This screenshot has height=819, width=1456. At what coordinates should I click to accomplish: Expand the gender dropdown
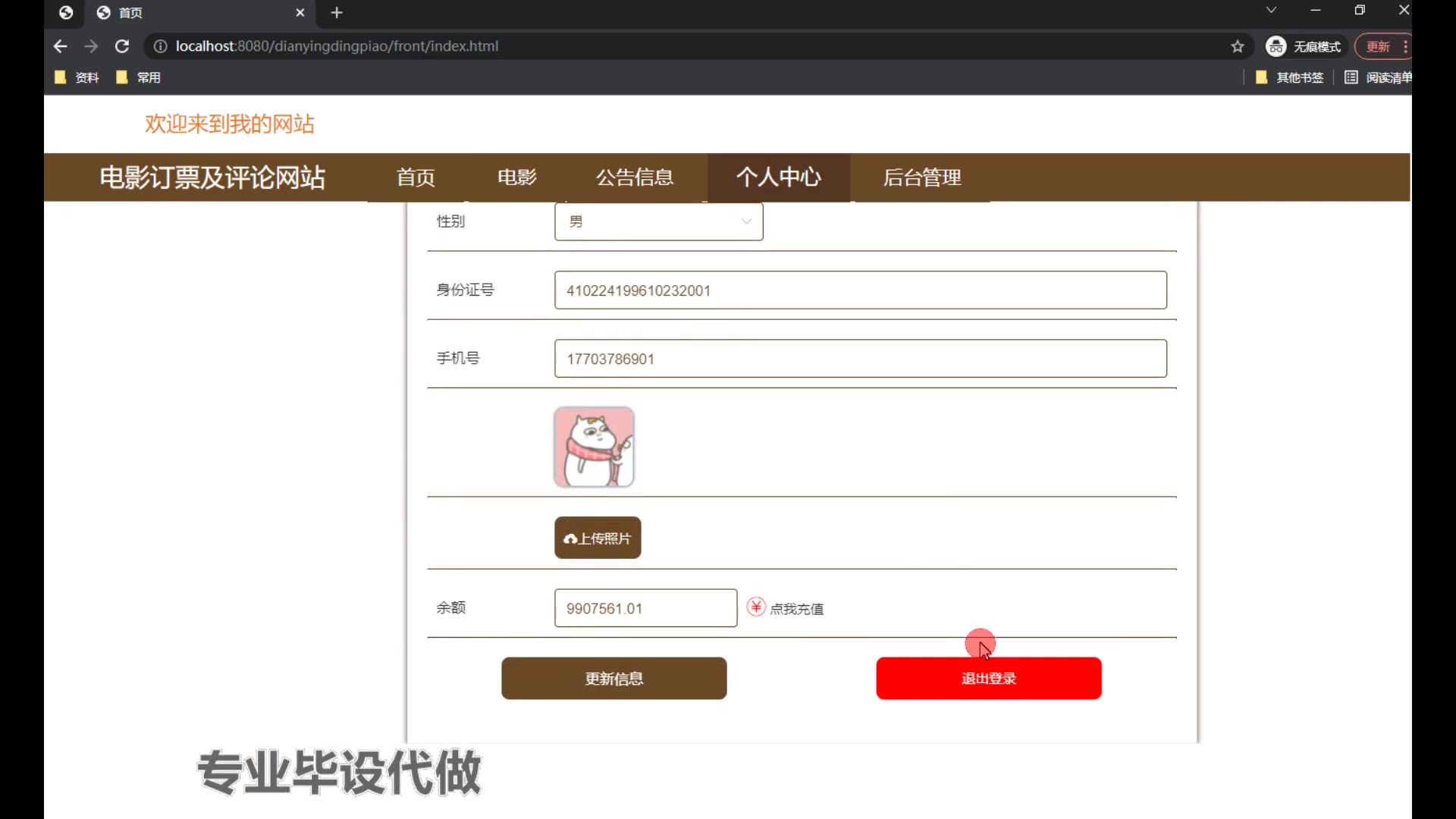pos(658,221)
